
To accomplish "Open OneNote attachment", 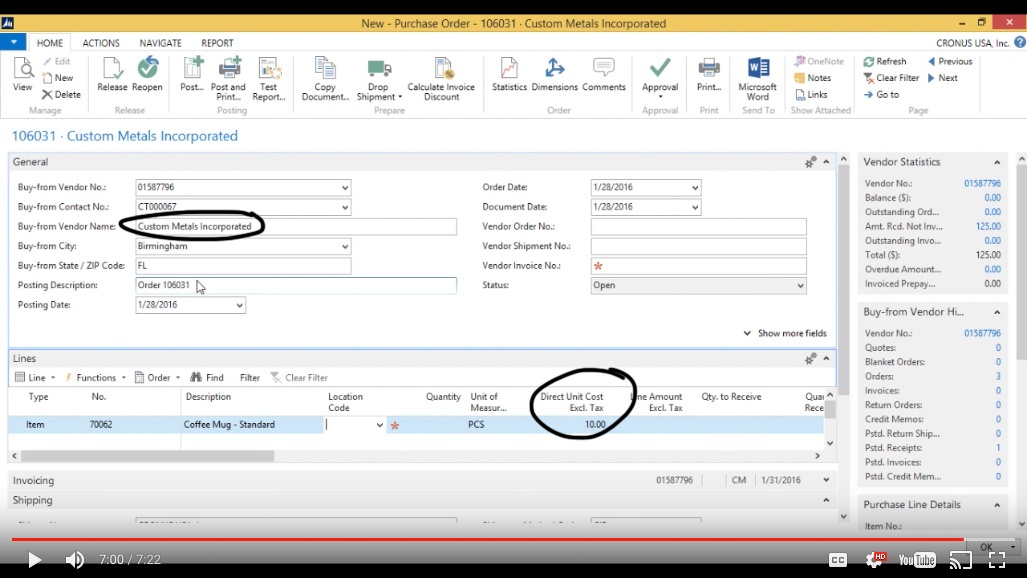I will 819,61.
